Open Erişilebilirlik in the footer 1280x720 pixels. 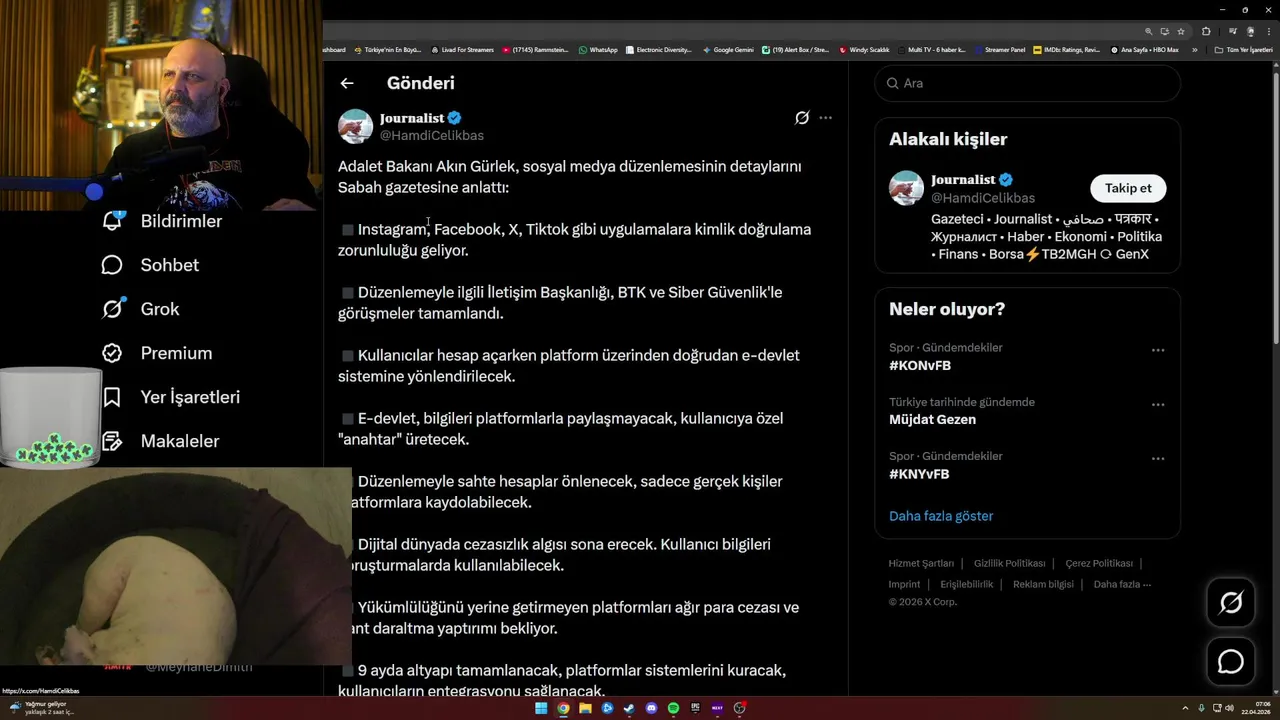(x=966, y=584)
